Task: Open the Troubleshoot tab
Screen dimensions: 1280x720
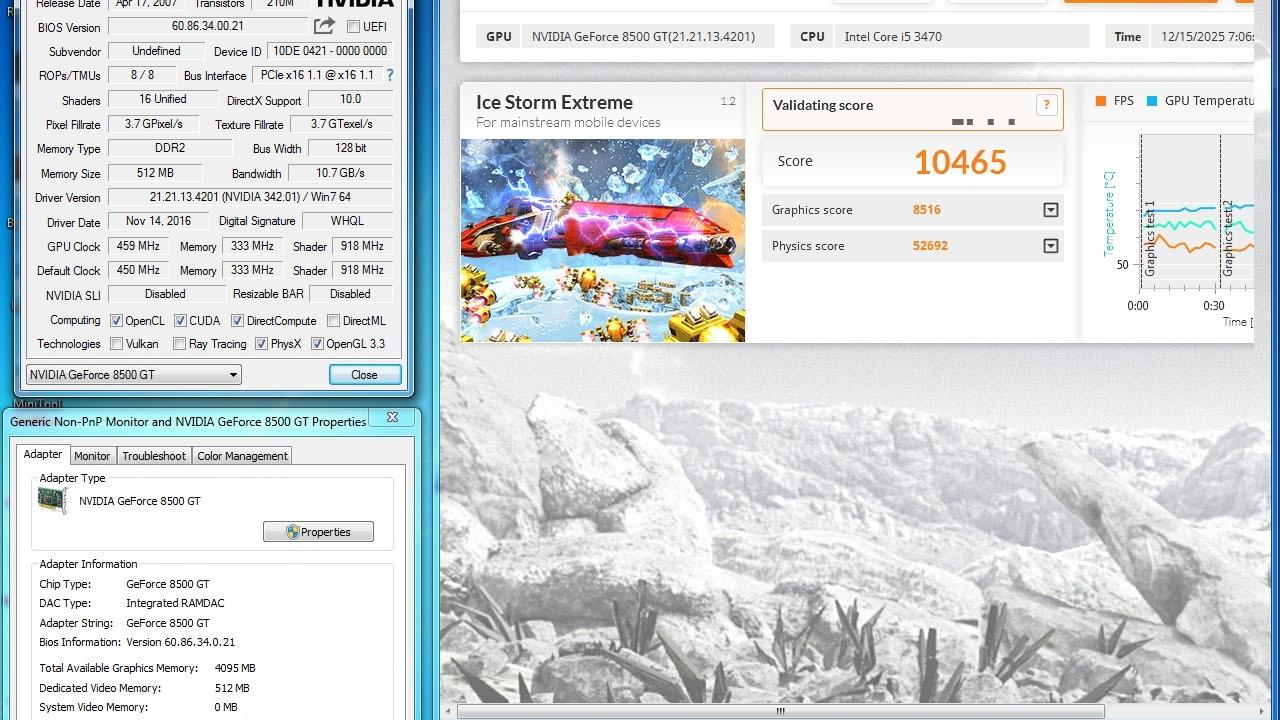Action: tap(154, 456)
